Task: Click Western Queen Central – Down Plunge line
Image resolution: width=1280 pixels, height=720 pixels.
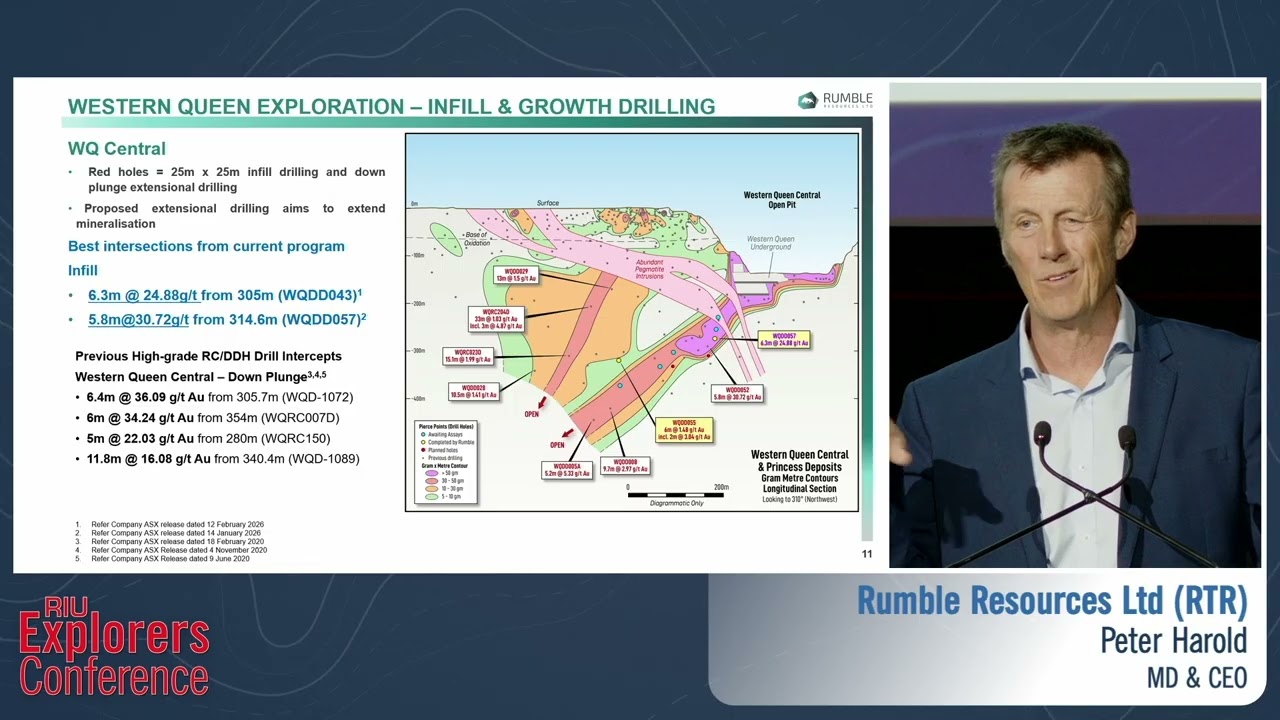Action: 201,376
